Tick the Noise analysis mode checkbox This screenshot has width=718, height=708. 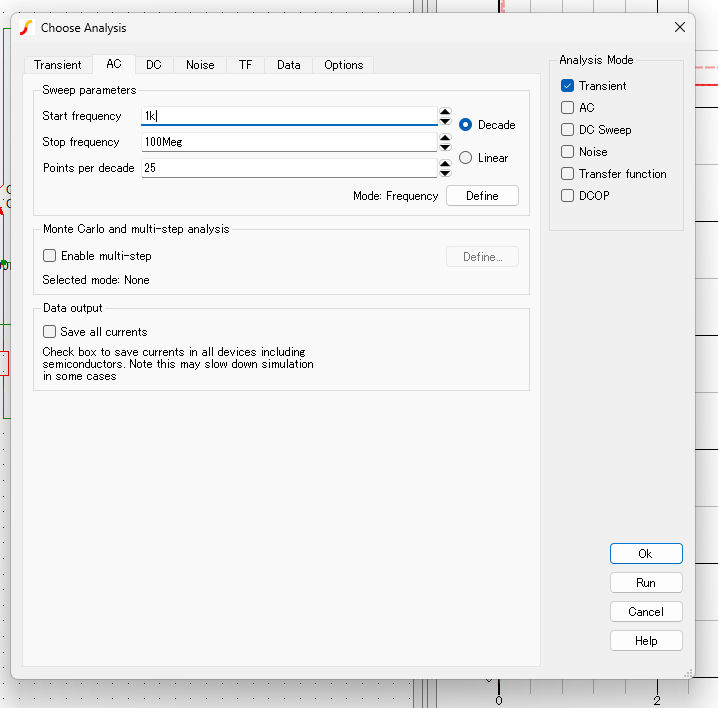(x=568, y=152)
